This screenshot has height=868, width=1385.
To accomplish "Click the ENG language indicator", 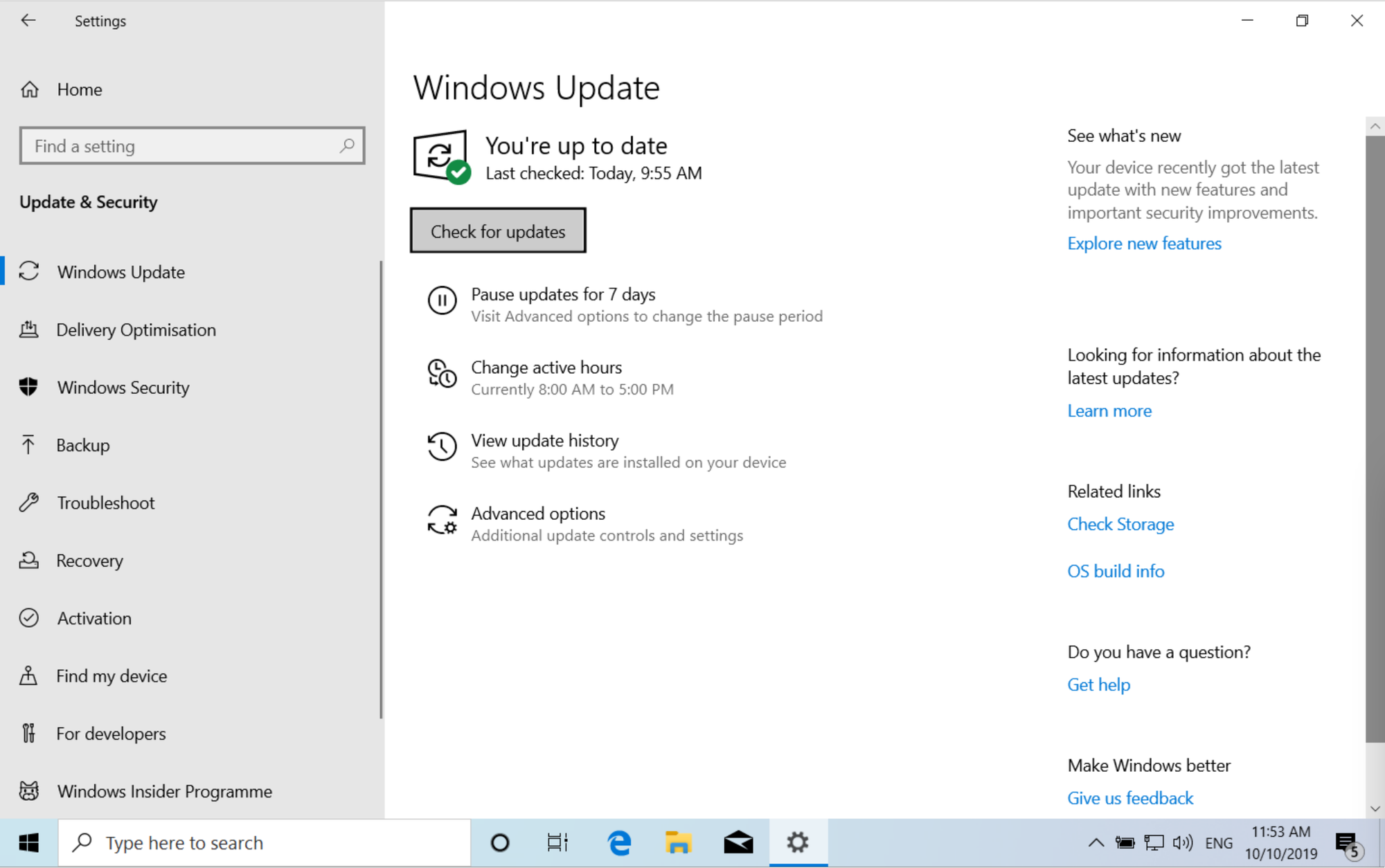I will coord(1219,842).
